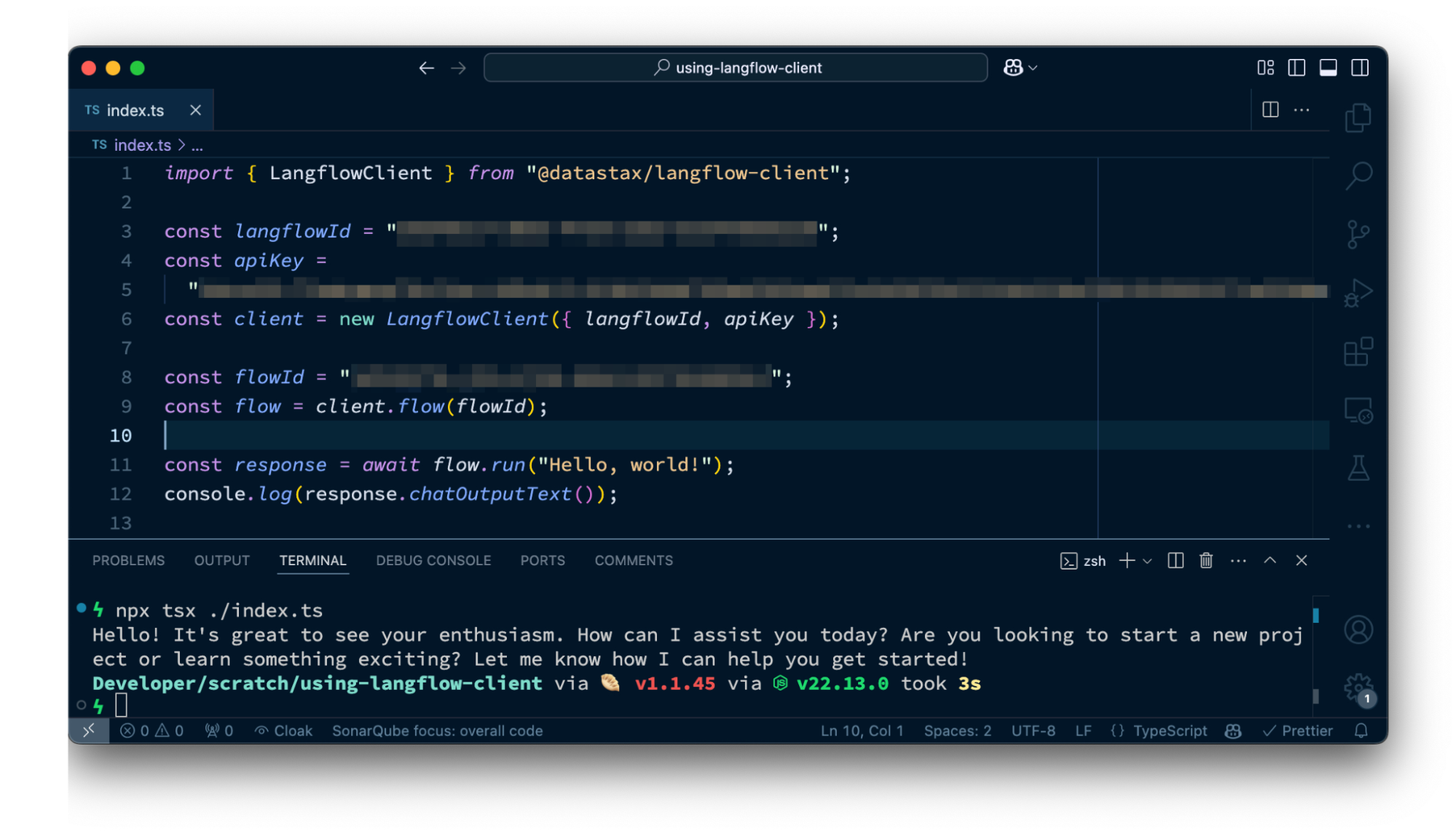Toggle Cloak in the status bar
1456x834 pixels.
[283, 731]
